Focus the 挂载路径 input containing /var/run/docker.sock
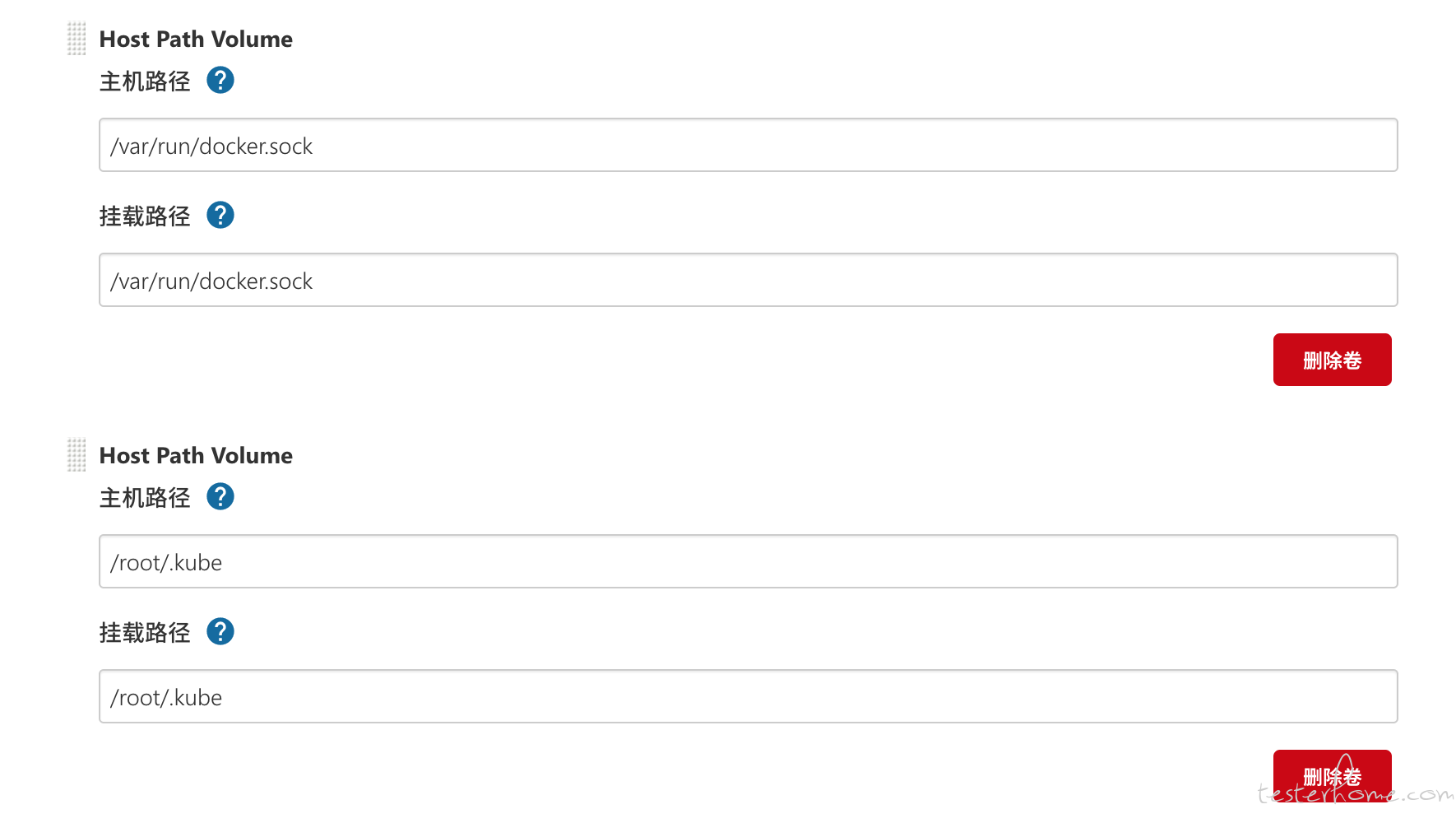Viewport: 1456px width, 823px height. coord(749,280)
